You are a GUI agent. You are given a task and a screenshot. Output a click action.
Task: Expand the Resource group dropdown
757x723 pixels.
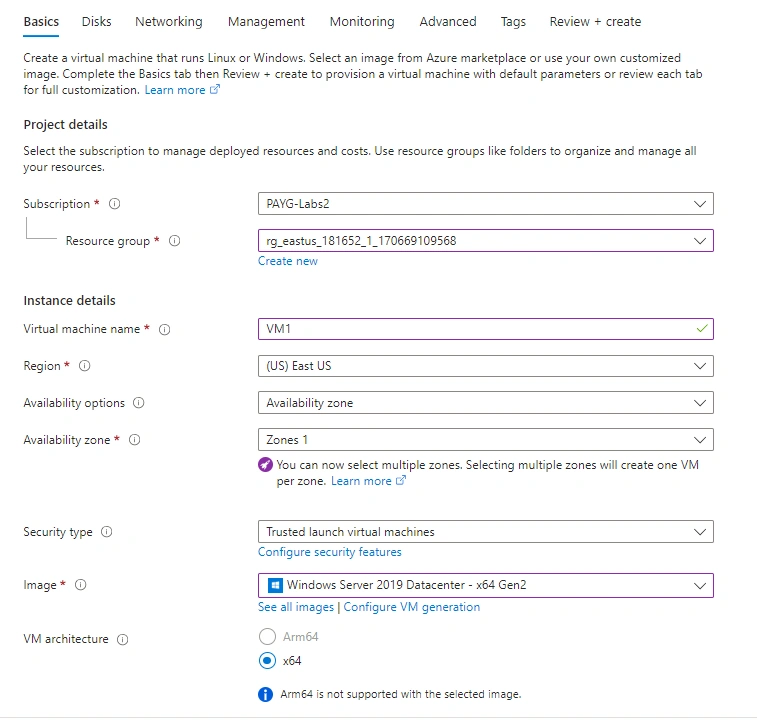(486, 240)
